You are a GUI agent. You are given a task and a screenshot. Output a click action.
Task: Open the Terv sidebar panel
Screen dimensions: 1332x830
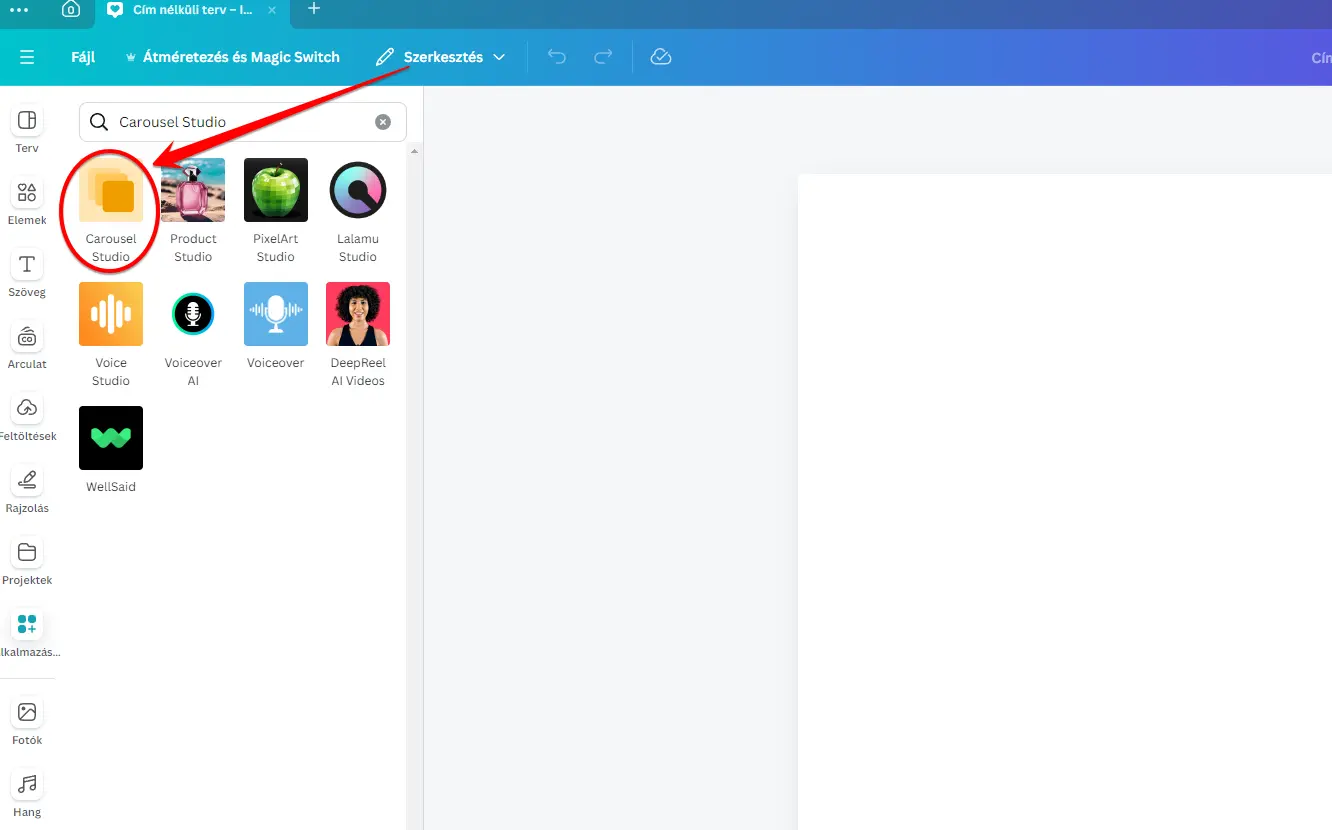27,130
